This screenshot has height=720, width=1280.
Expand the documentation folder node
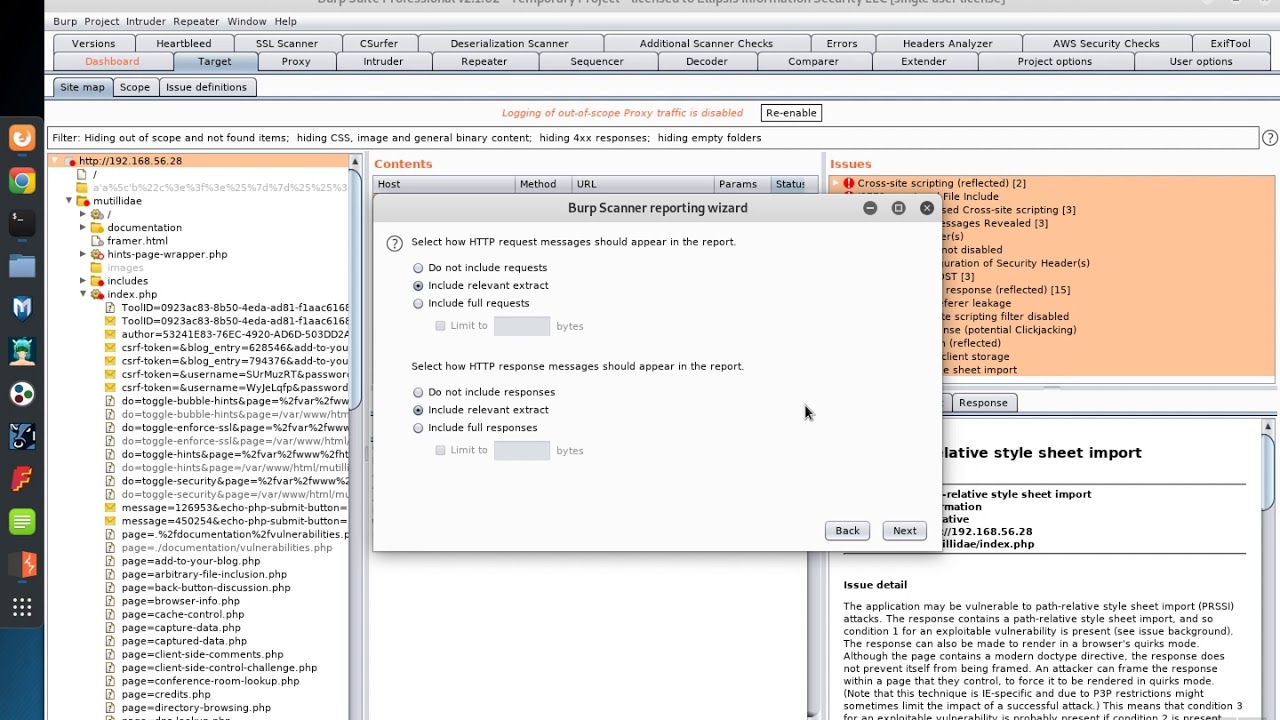click(x=83, y=228)
